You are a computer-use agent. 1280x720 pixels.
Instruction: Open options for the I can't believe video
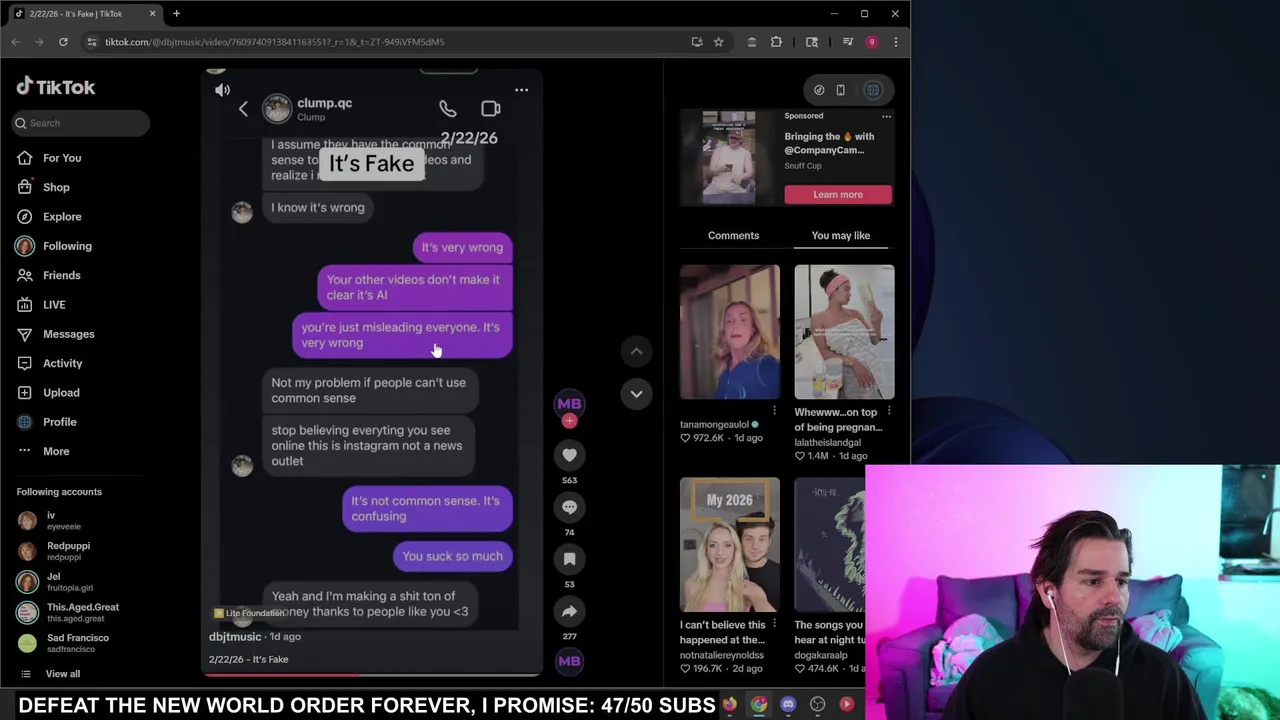[x=774, y=624]
